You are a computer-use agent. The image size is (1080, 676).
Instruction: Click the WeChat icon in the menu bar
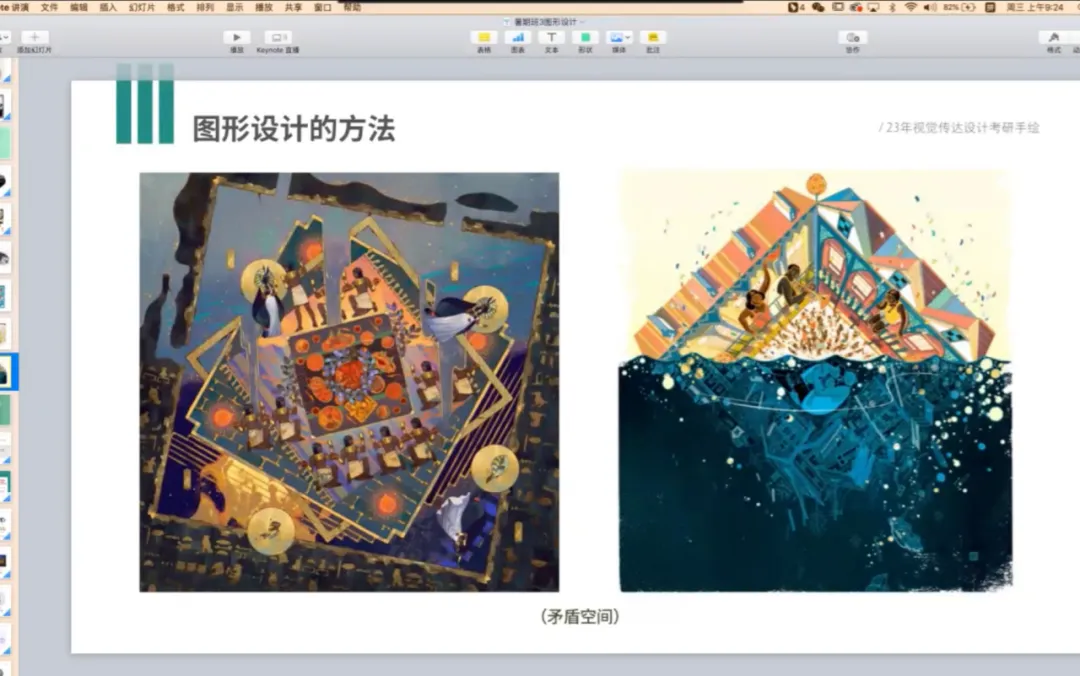(x=818, y=7)
